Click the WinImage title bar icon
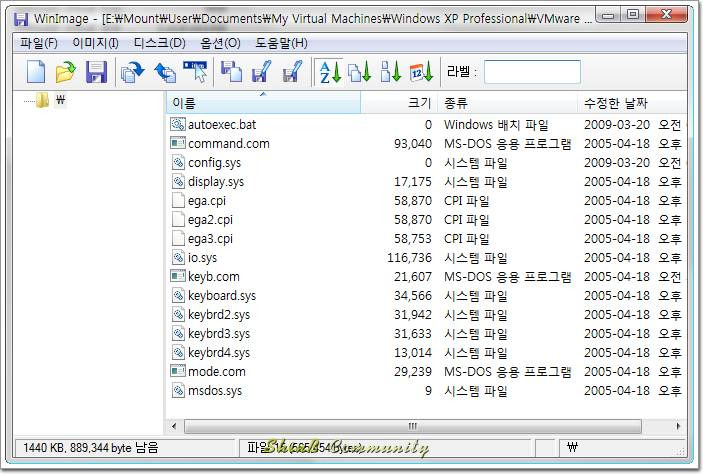 click(x=21, y=19)
